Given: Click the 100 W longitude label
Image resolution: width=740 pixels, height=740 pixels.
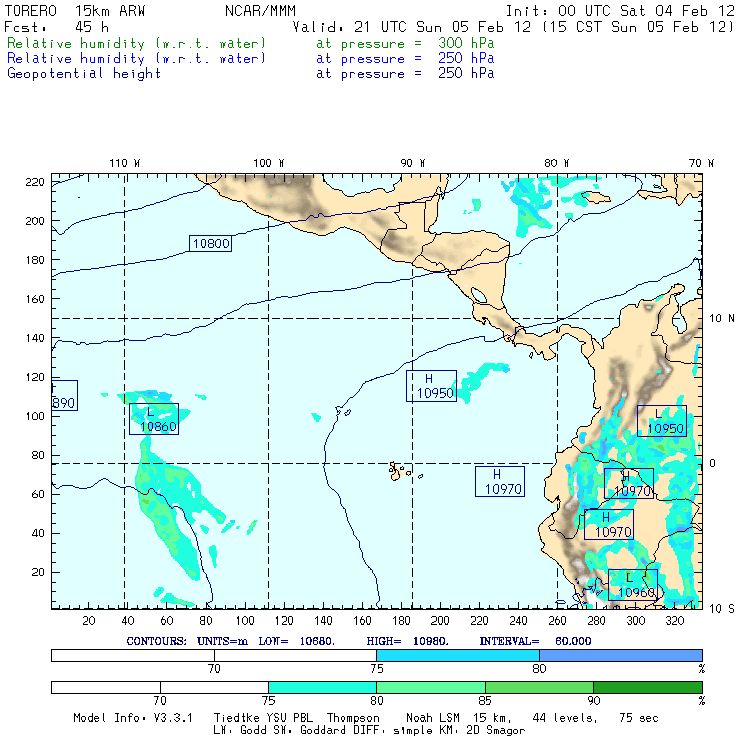Looking at the screenshot, I should click(x=269, y=163).
